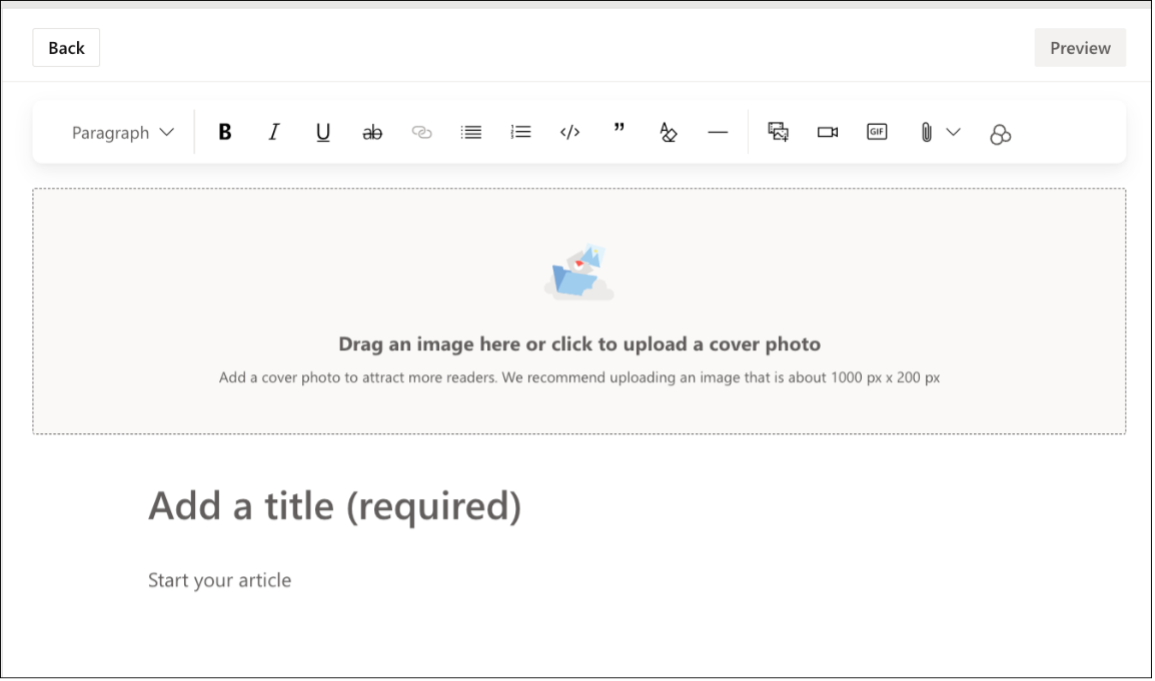The image size is (1155, 681).
Task: Insert an image into the article
Action: pyautogui.click(x=777, y=131)
